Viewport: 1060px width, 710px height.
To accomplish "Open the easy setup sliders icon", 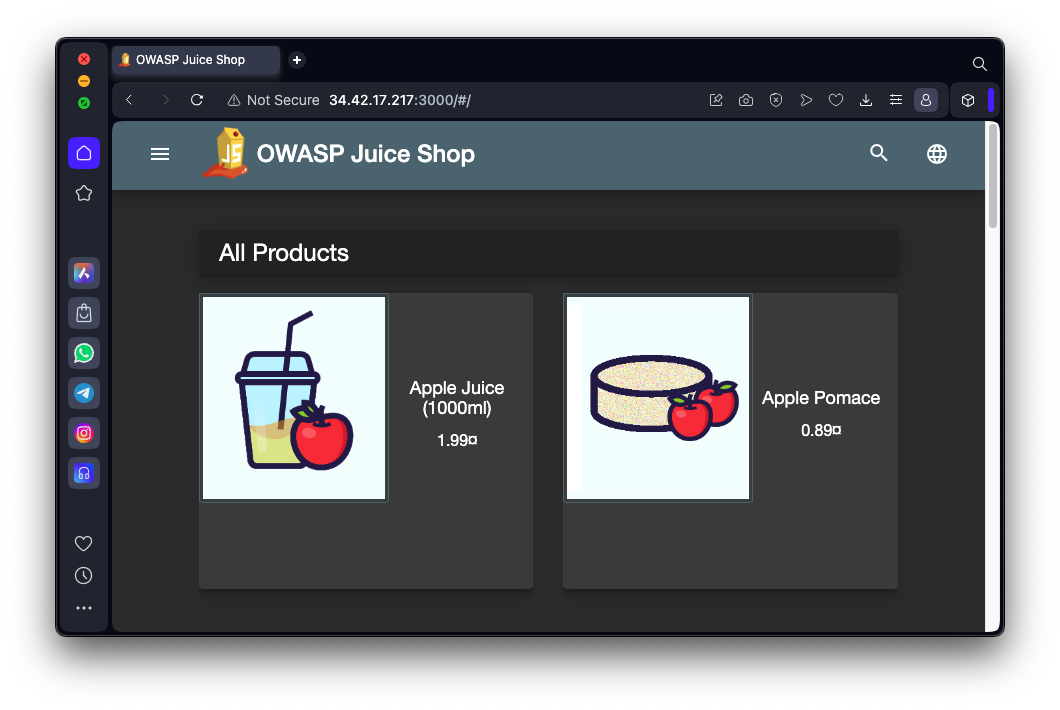I will pos(896,100).
